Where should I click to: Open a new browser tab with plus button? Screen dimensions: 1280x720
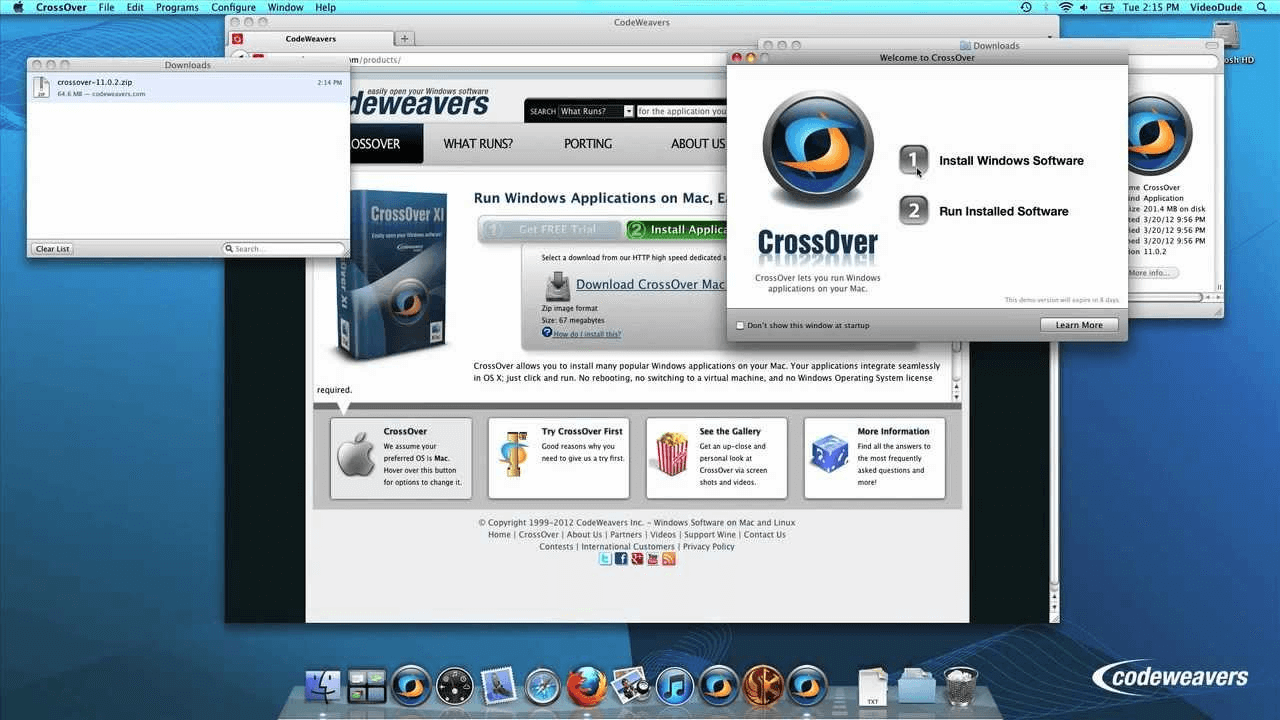click(405, 39)
